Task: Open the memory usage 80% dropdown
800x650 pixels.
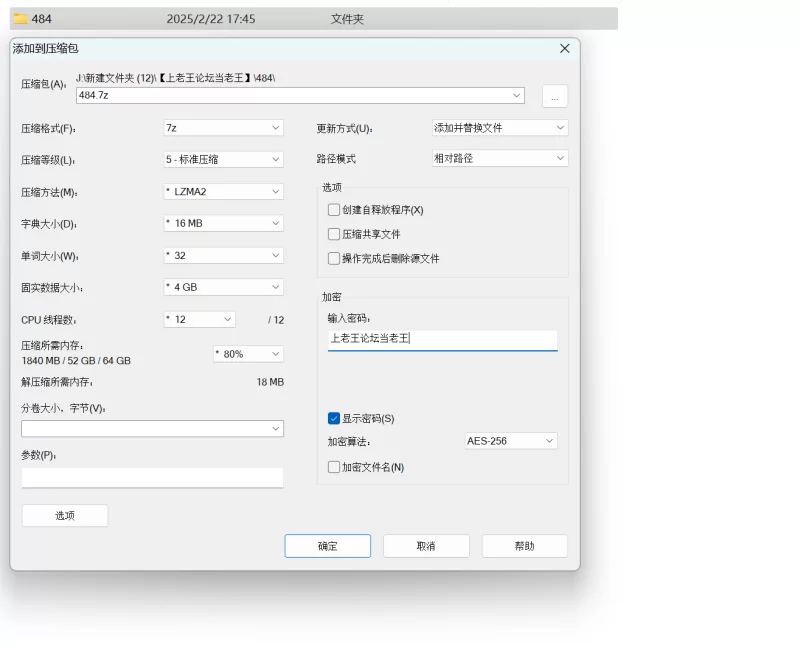Action: pos(248,354)
